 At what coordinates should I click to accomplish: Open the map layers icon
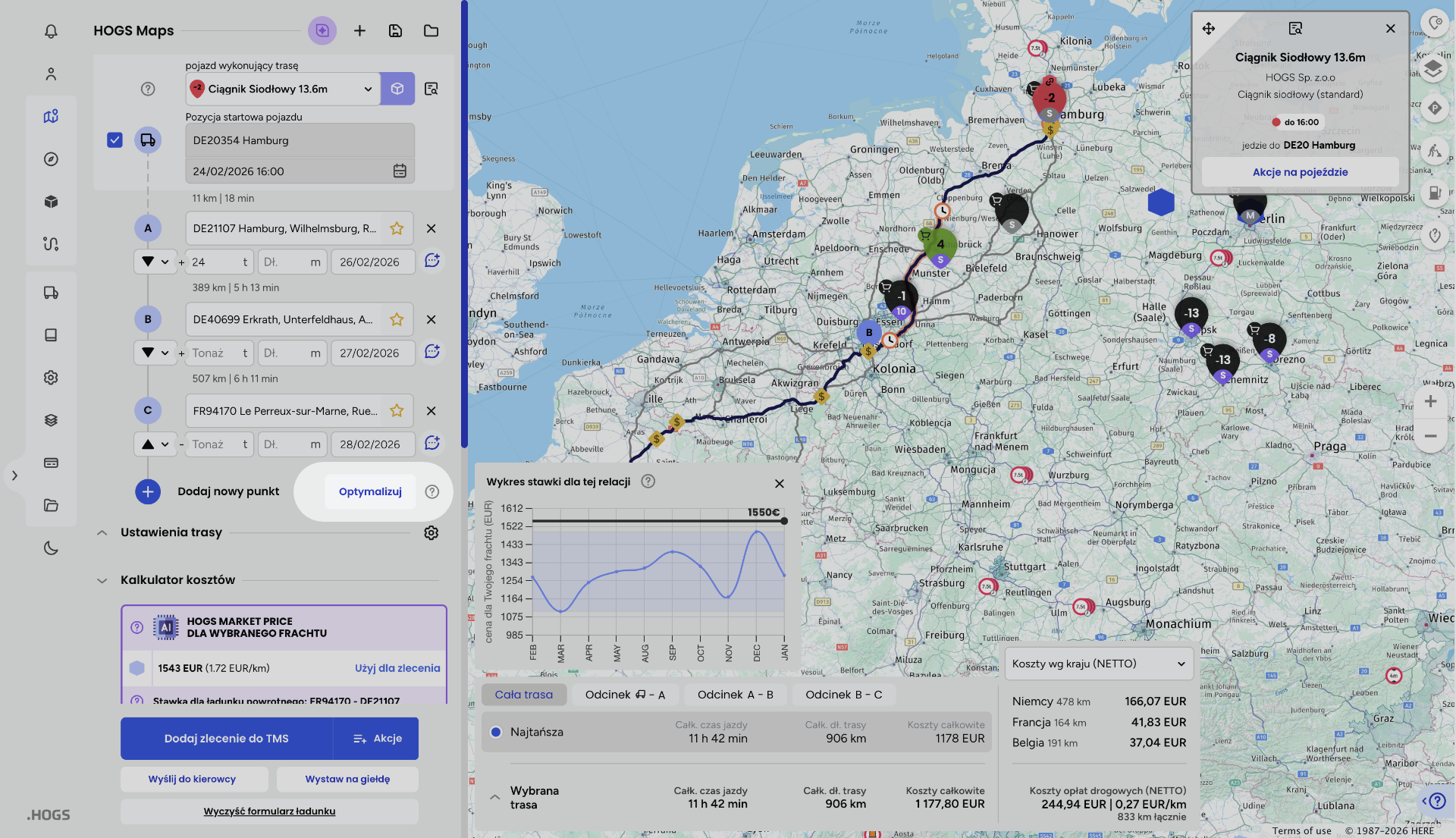pyautogui.click(x=1432, y=69)
